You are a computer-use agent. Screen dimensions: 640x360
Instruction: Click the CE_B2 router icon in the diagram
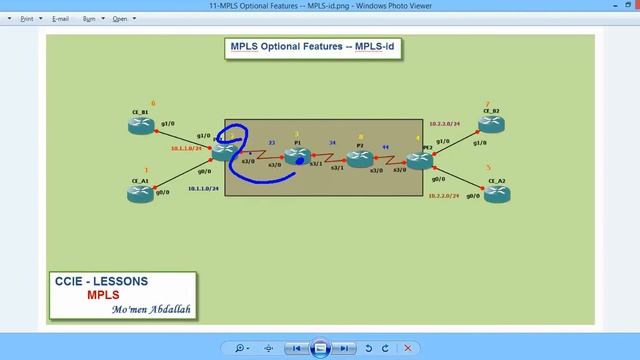491,124
